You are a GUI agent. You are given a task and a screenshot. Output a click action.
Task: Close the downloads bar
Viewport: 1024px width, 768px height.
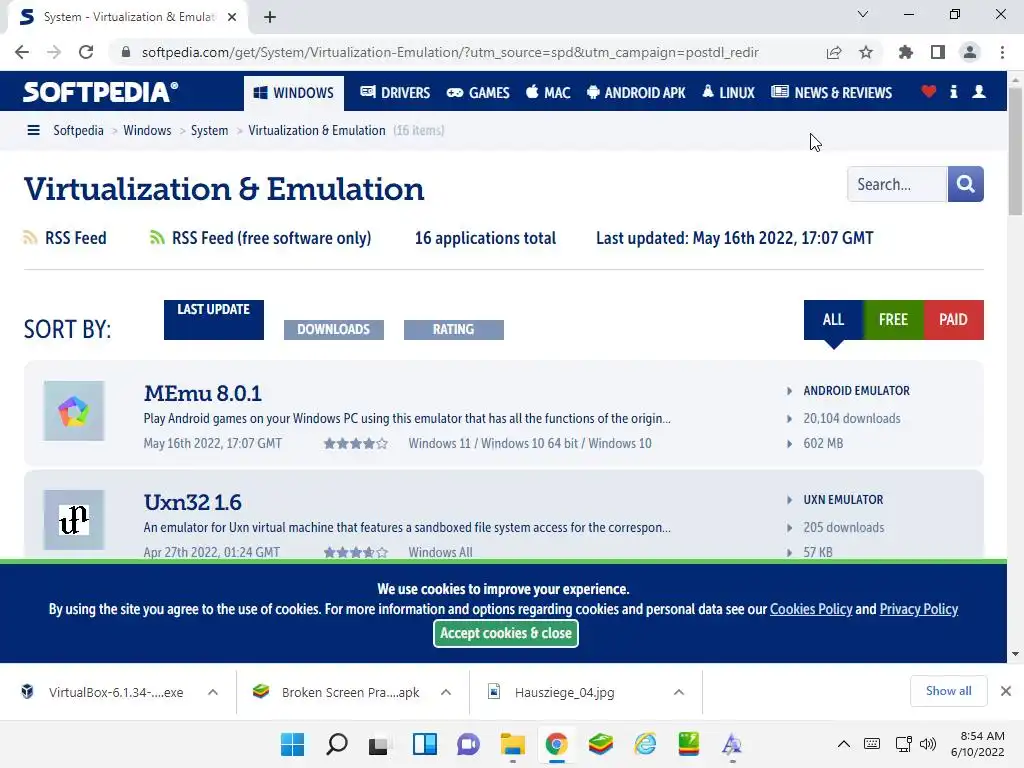point(1006,691)
